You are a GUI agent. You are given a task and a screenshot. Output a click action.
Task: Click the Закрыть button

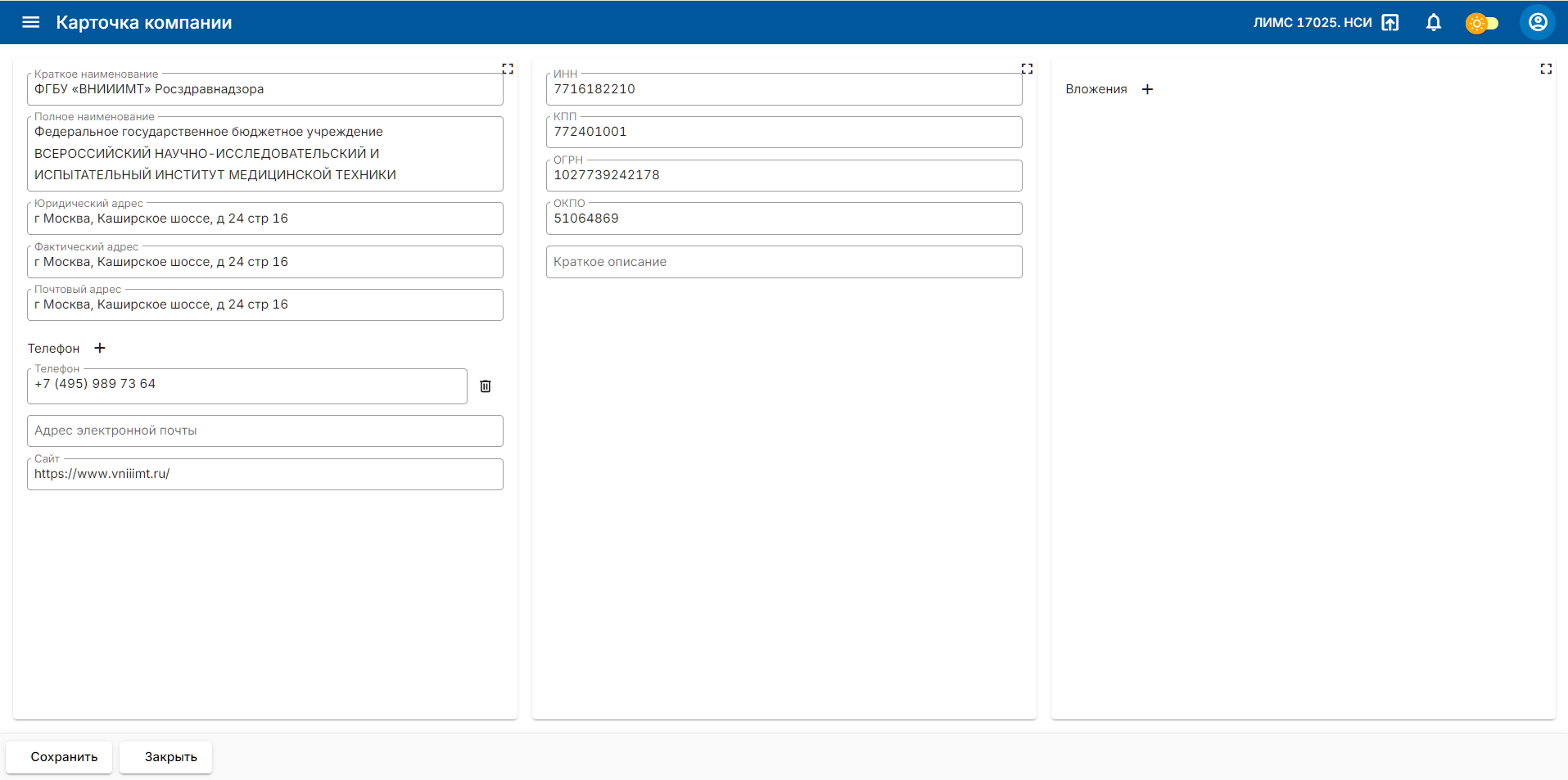point(170,757)
